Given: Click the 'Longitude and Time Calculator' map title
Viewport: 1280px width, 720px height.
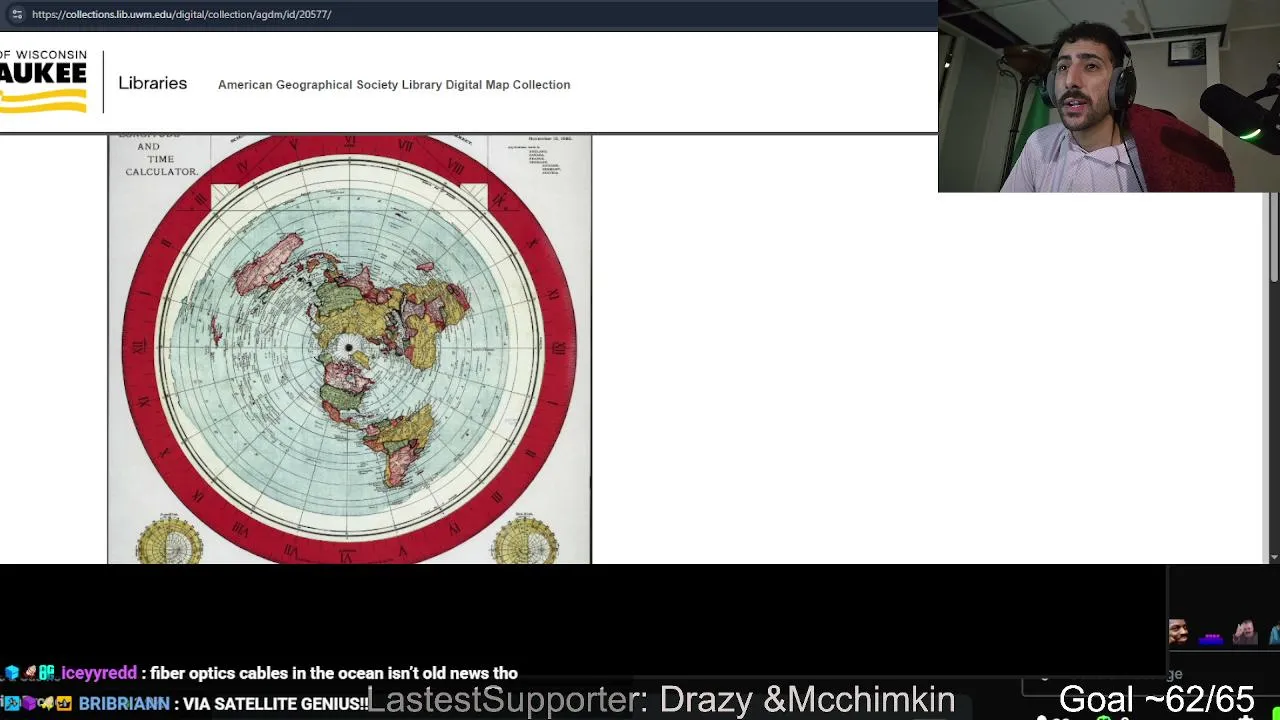Looking at the screenshot, I should pos(161,154).
